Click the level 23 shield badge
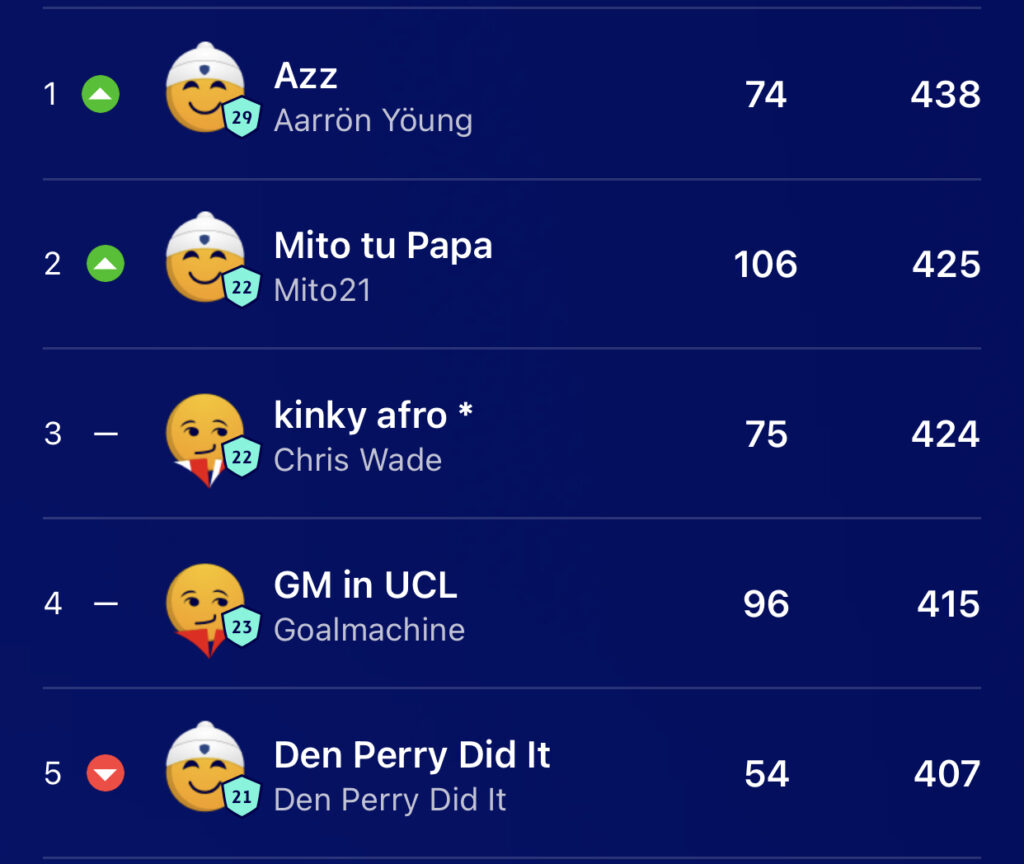The height and width of the screenshot is (864, 1024). 242,627
